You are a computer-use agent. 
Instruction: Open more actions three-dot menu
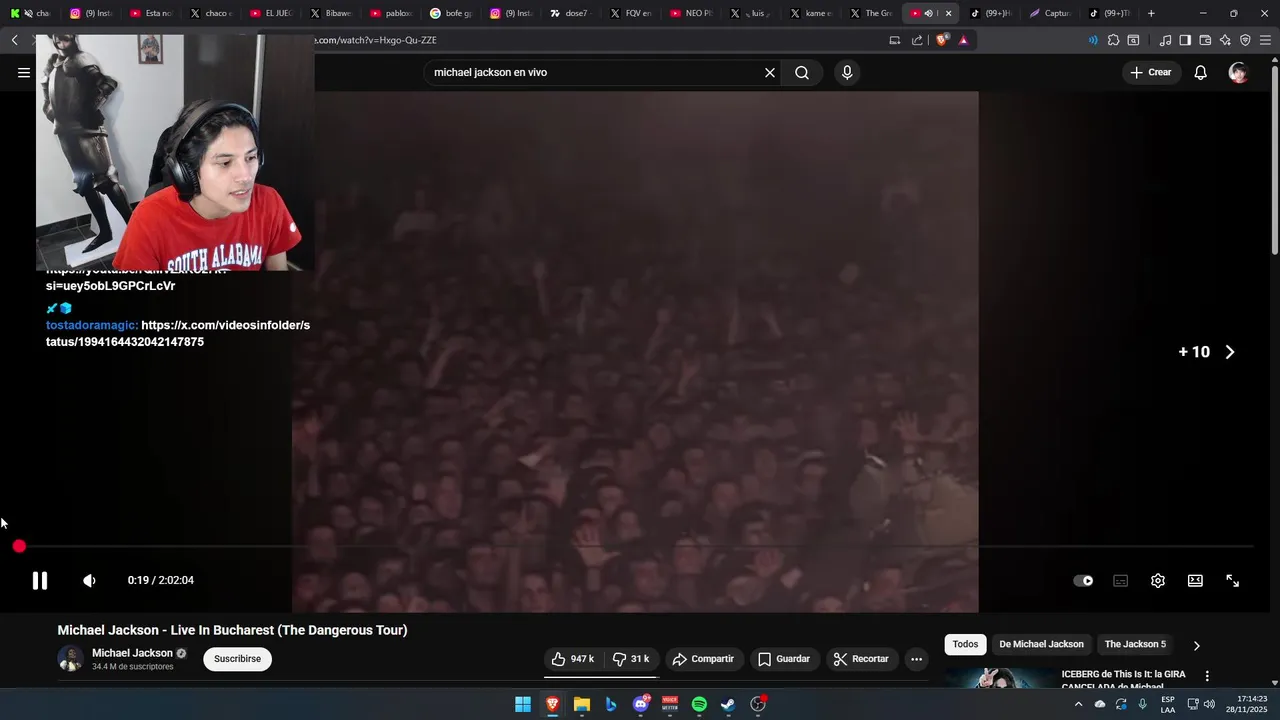[x=916, y=659]
